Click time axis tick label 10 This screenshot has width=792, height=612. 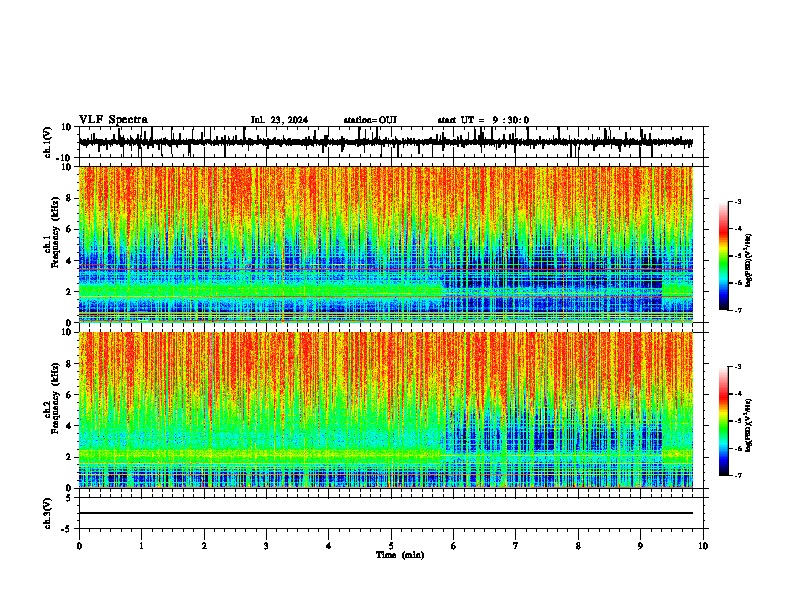pyautogui.click(x=703, y=546)
